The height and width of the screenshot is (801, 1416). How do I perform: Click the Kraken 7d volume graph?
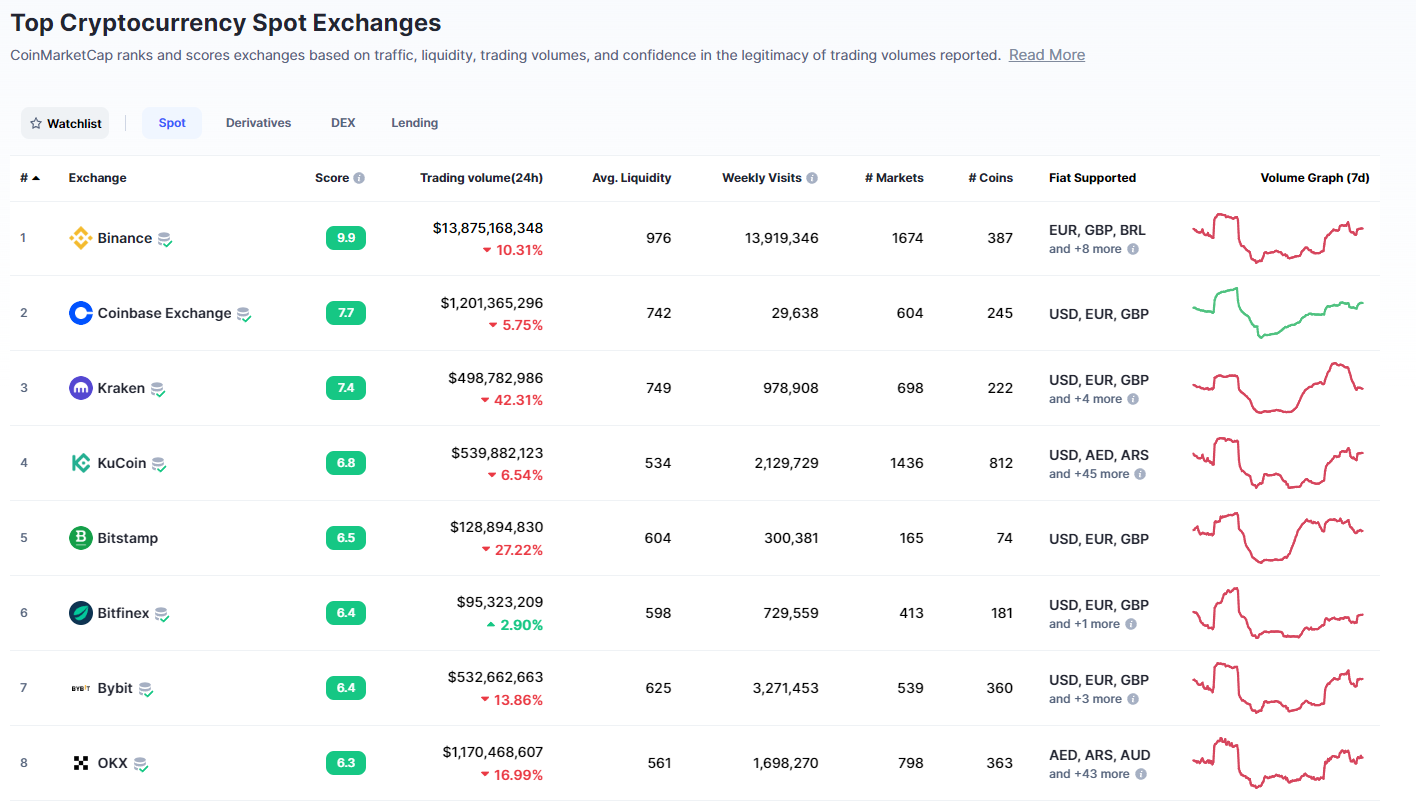pos(1278,388)
